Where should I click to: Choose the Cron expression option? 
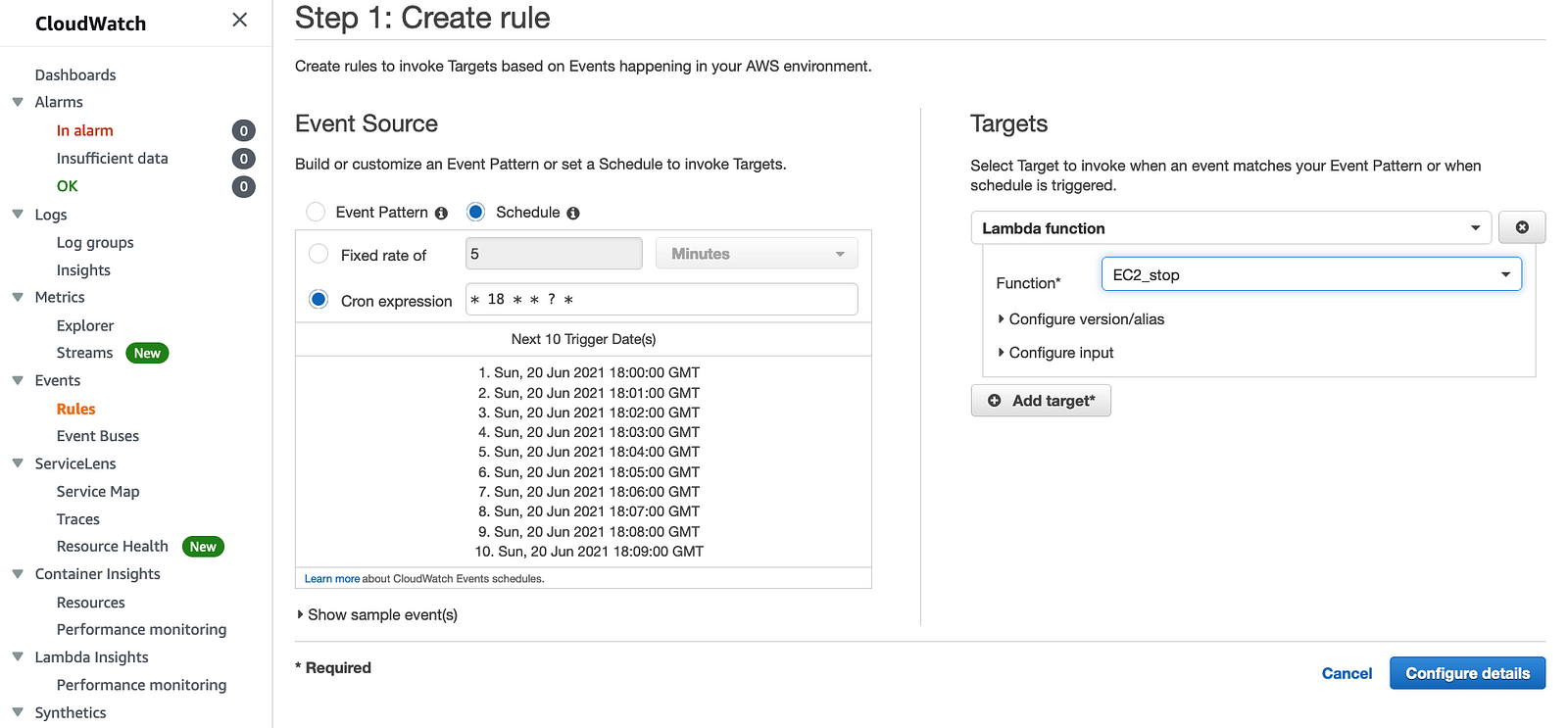318,299
